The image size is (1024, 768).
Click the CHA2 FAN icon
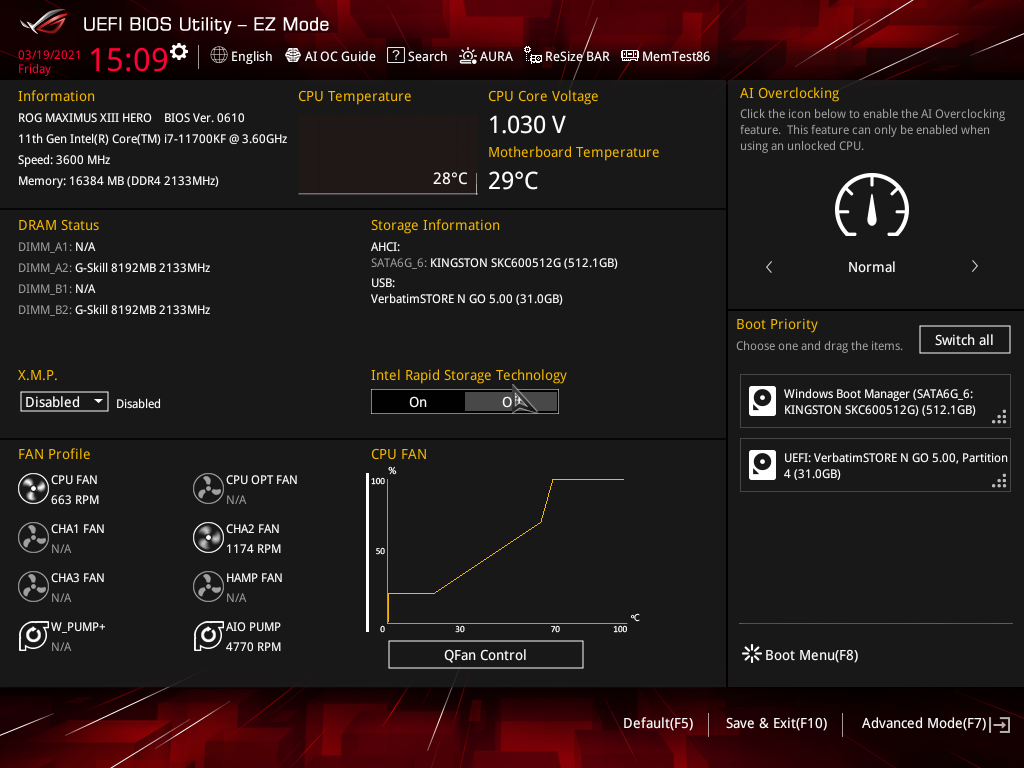pos(208,537)
